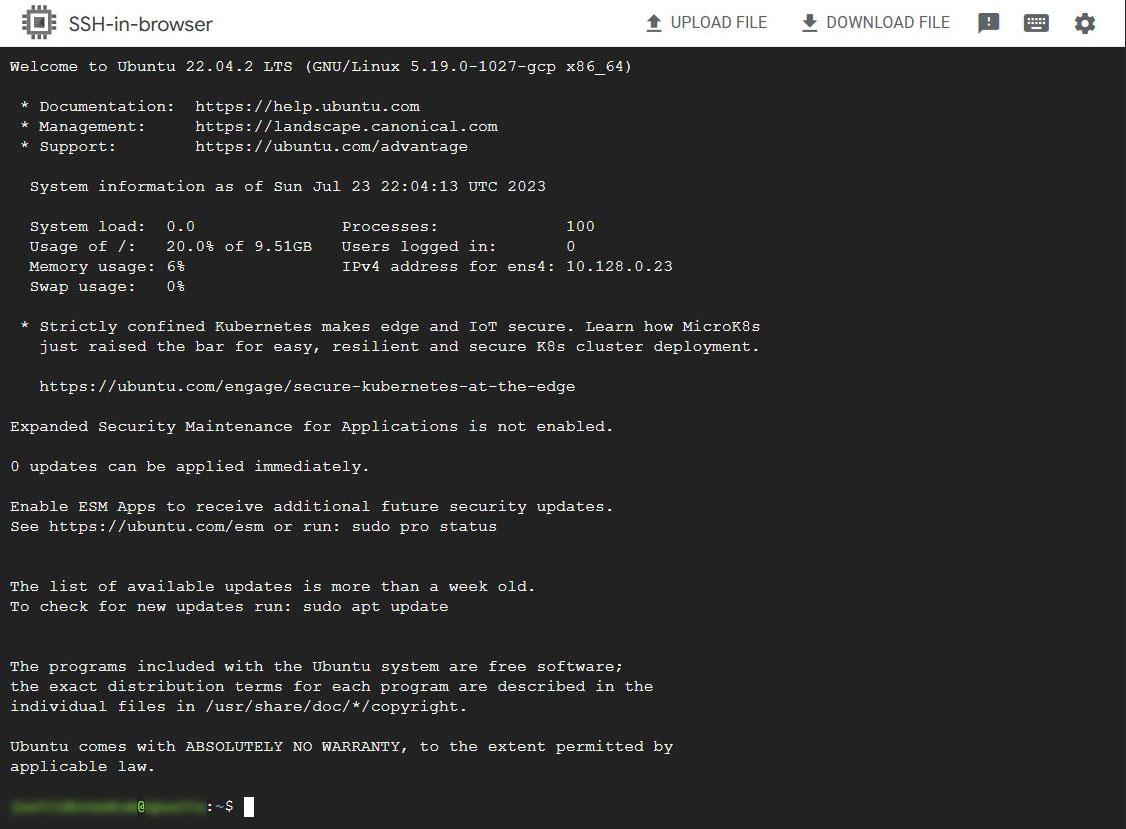The image size is (1126, 829).
Task: Open the settings gear menu
Action: point(1084,23)
